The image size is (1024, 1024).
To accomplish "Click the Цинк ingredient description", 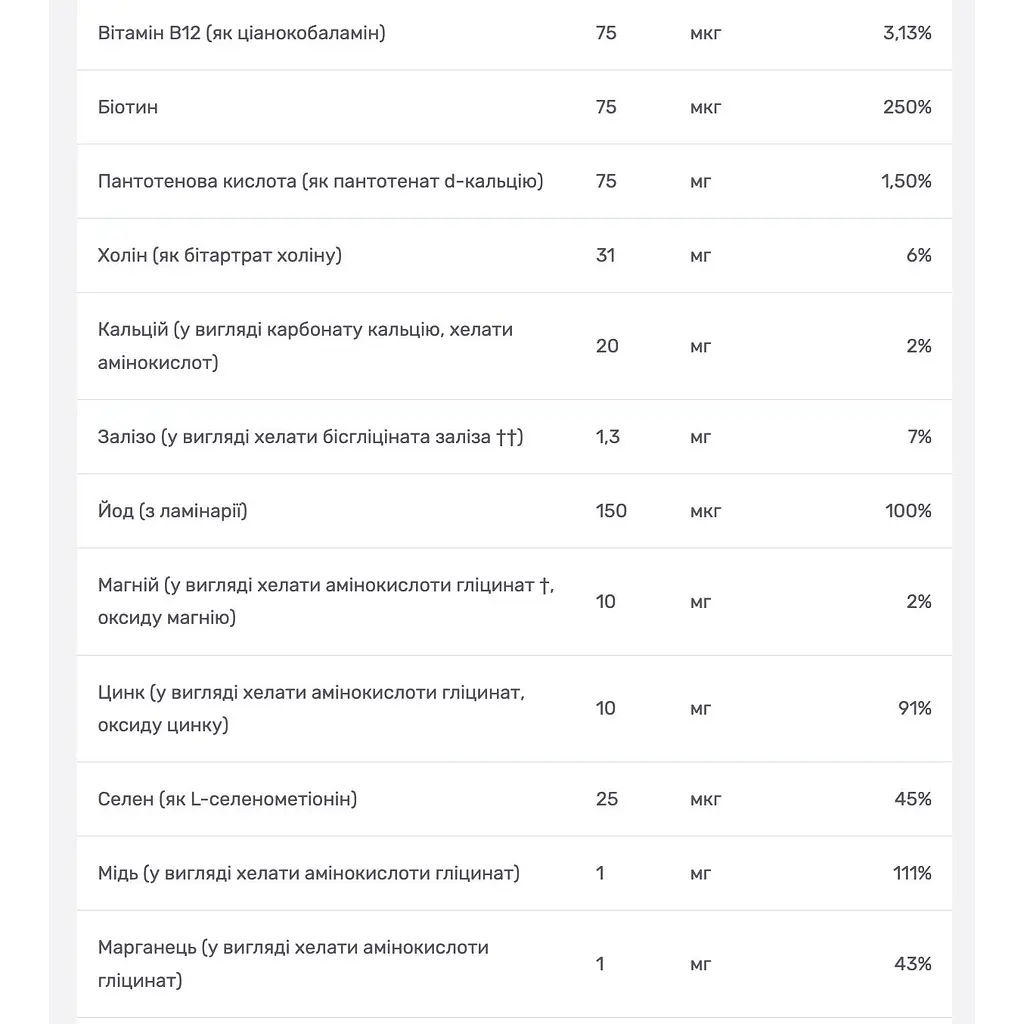I will pos(311,709).
